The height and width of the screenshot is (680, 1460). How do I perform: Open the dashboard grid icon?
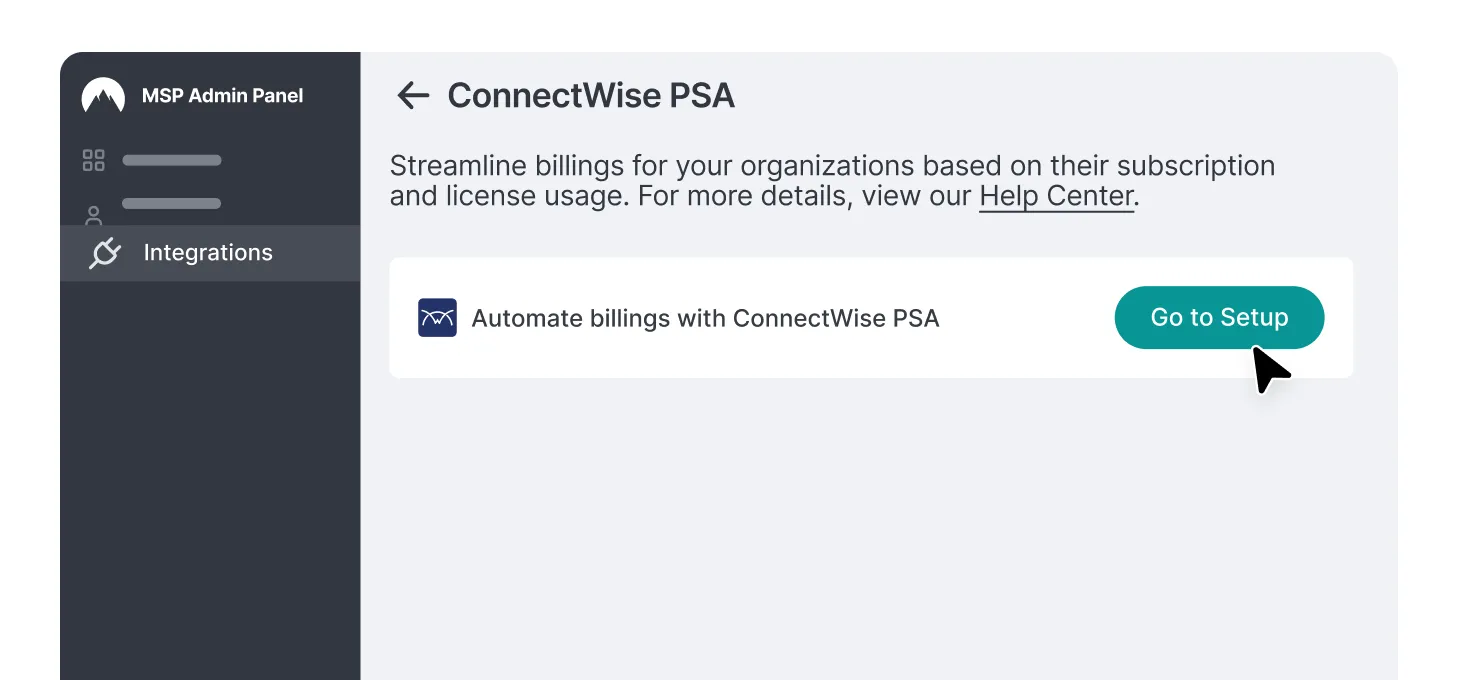point(93,160)
